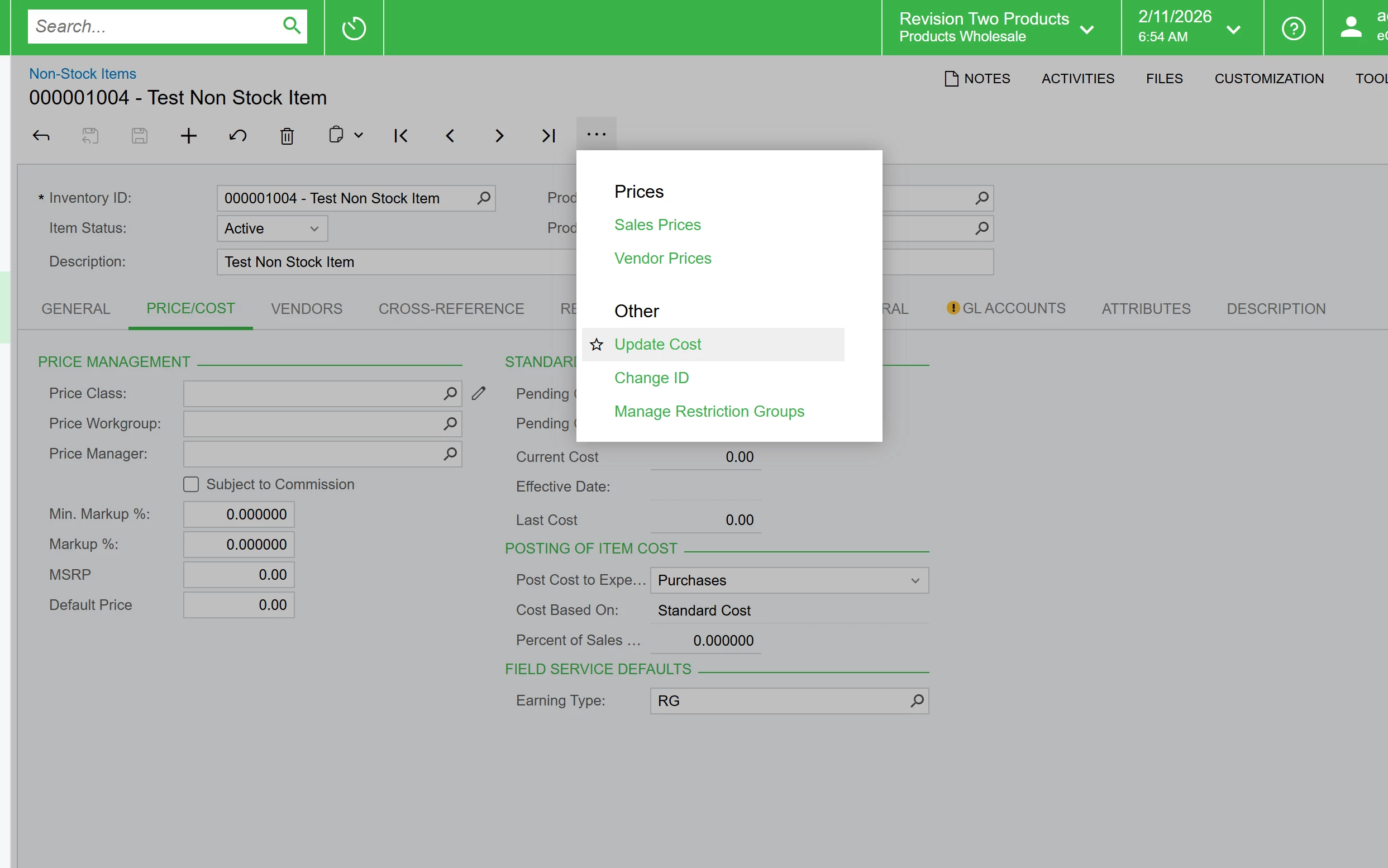Viewport: 1388px width, 868px height.
Task: Select Sales Prices menu link
Action: (x=657, y=225)
